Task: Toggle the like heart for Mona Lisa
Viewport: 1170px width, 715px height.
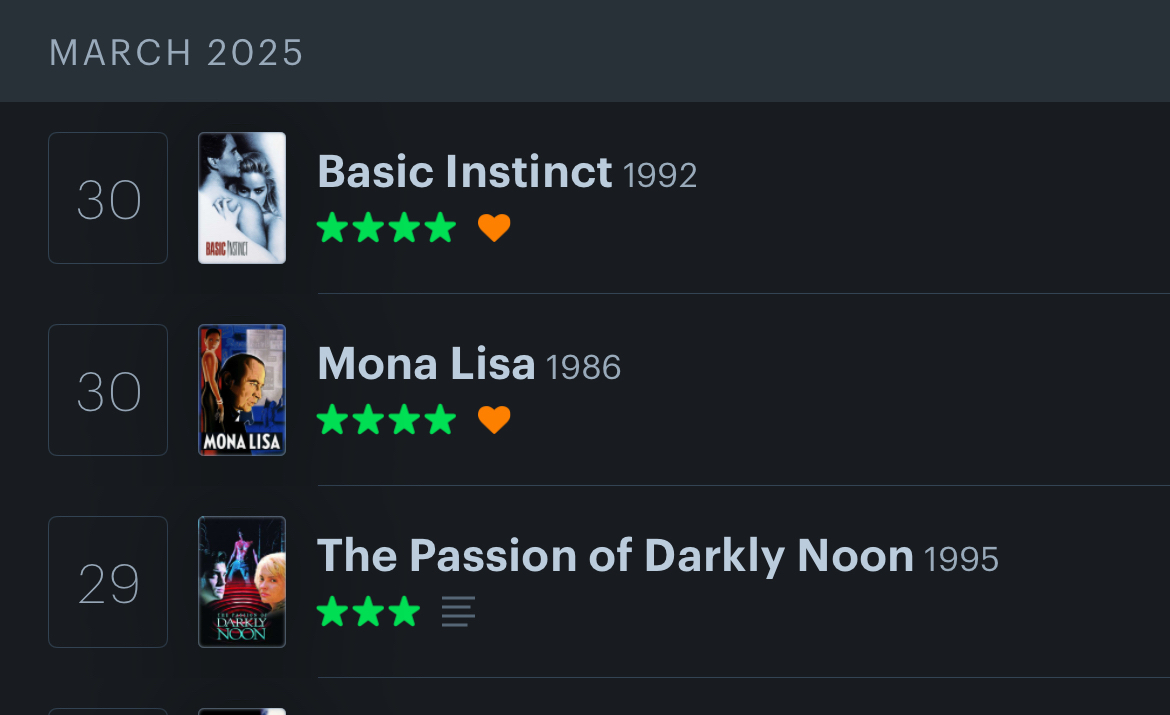Action: pos(494,420)
